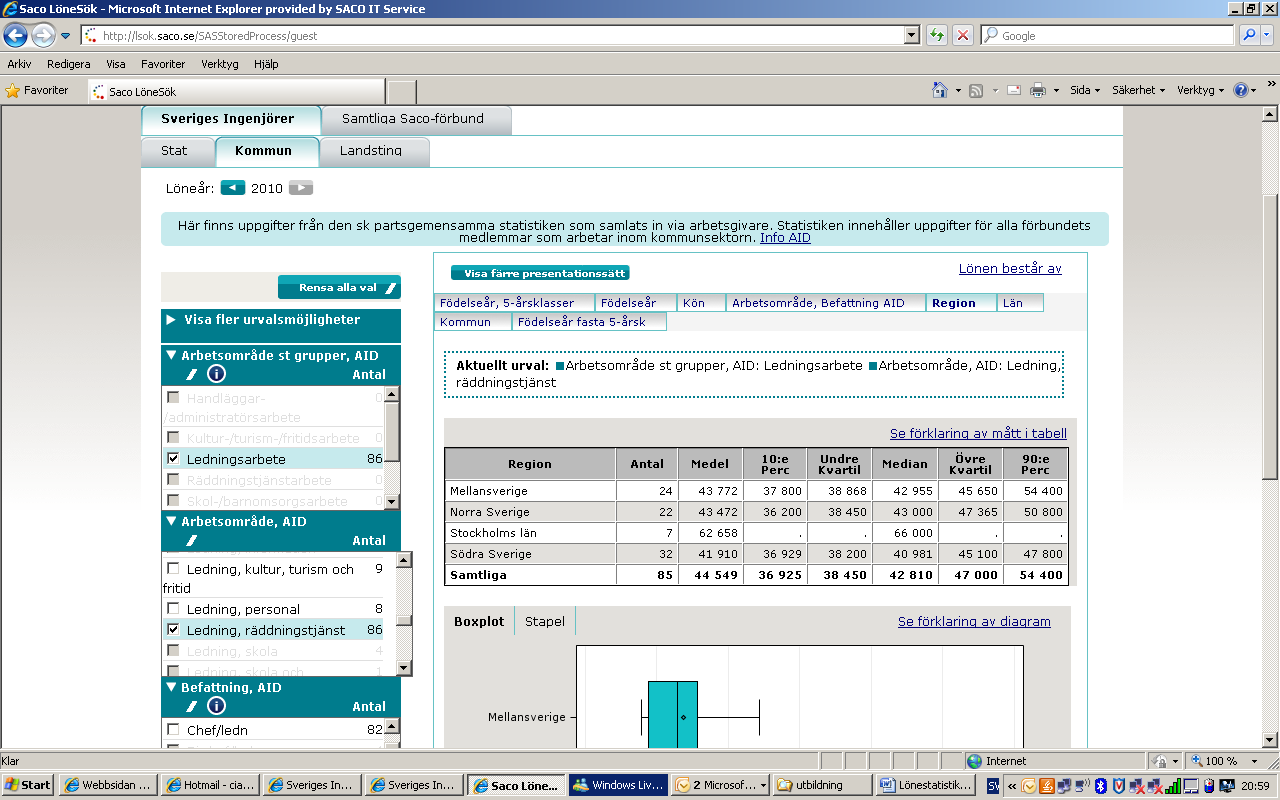
Task: Click Rensa alla val button
Action: click(x=339, y=288)
